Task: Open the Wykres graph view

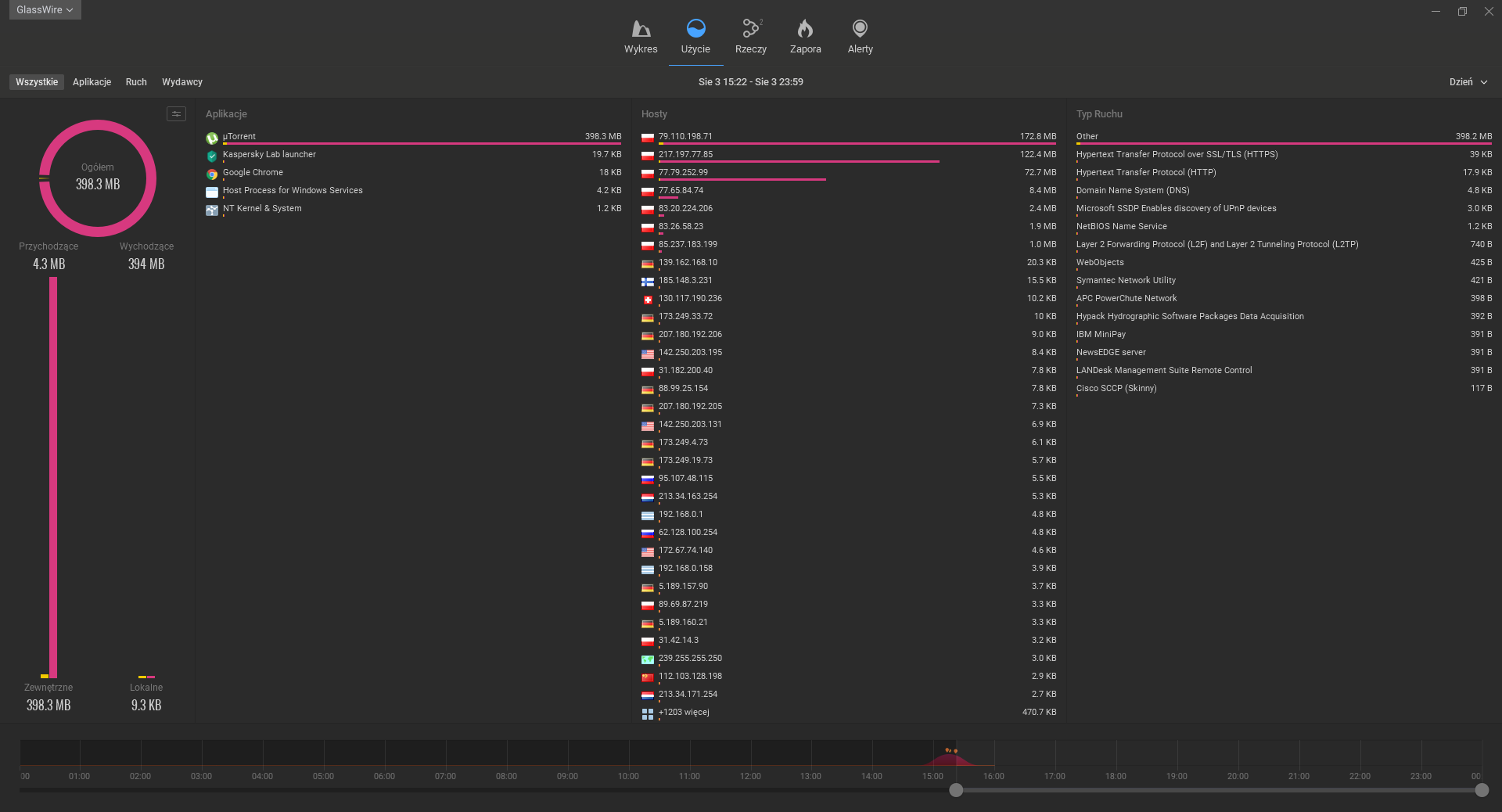Action: point(641,37)
